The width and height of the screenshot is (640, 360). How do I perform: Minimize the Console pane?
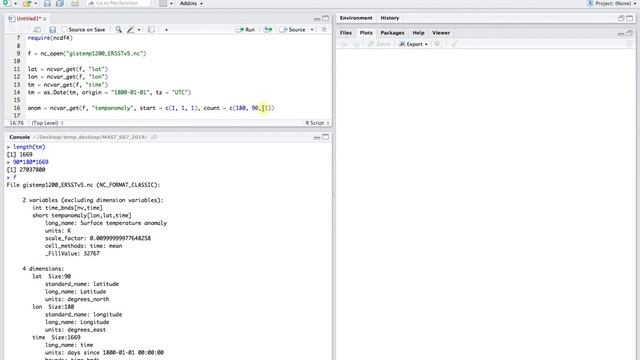click(x=317, y=138)
